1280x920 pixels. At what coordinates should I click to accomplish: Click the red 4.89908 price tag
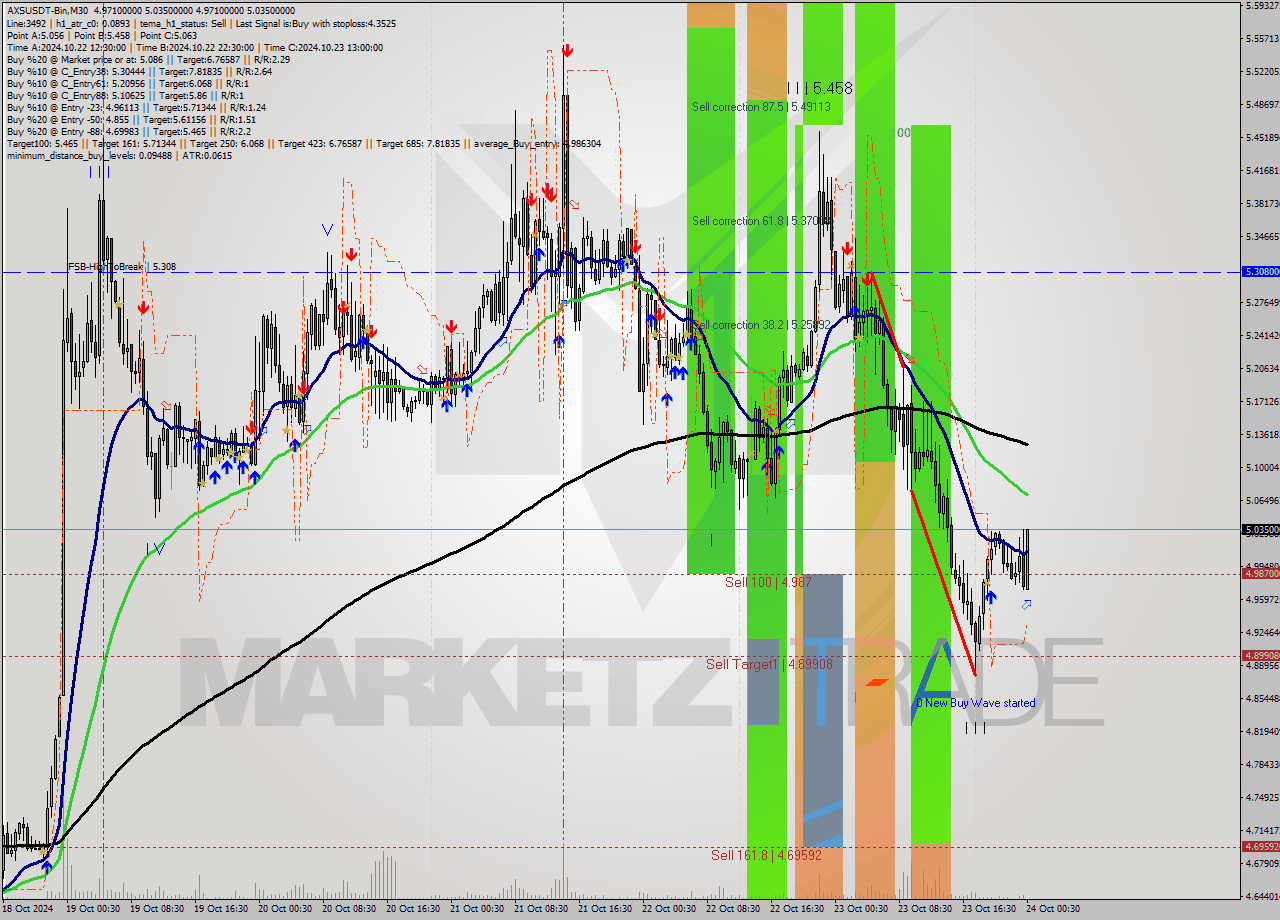click(1260, 655)
